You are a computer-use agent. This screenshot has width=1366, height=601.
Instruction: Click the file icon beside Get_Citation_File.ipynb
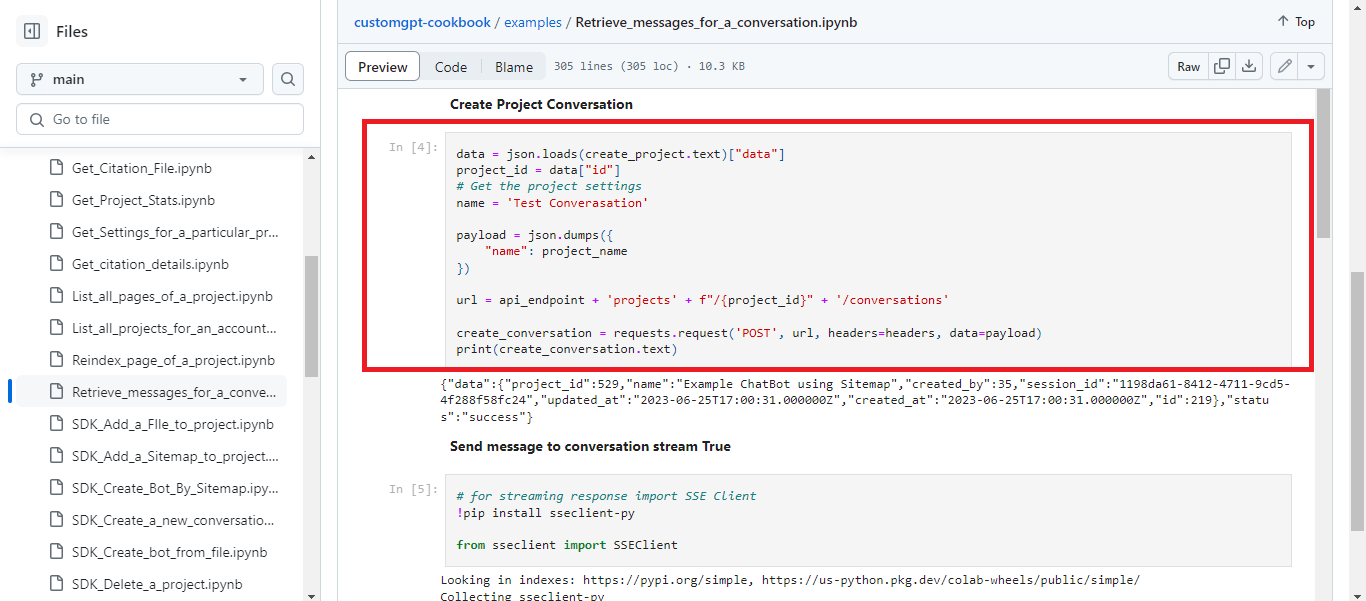pyautogui.click(x=55, y=168)
